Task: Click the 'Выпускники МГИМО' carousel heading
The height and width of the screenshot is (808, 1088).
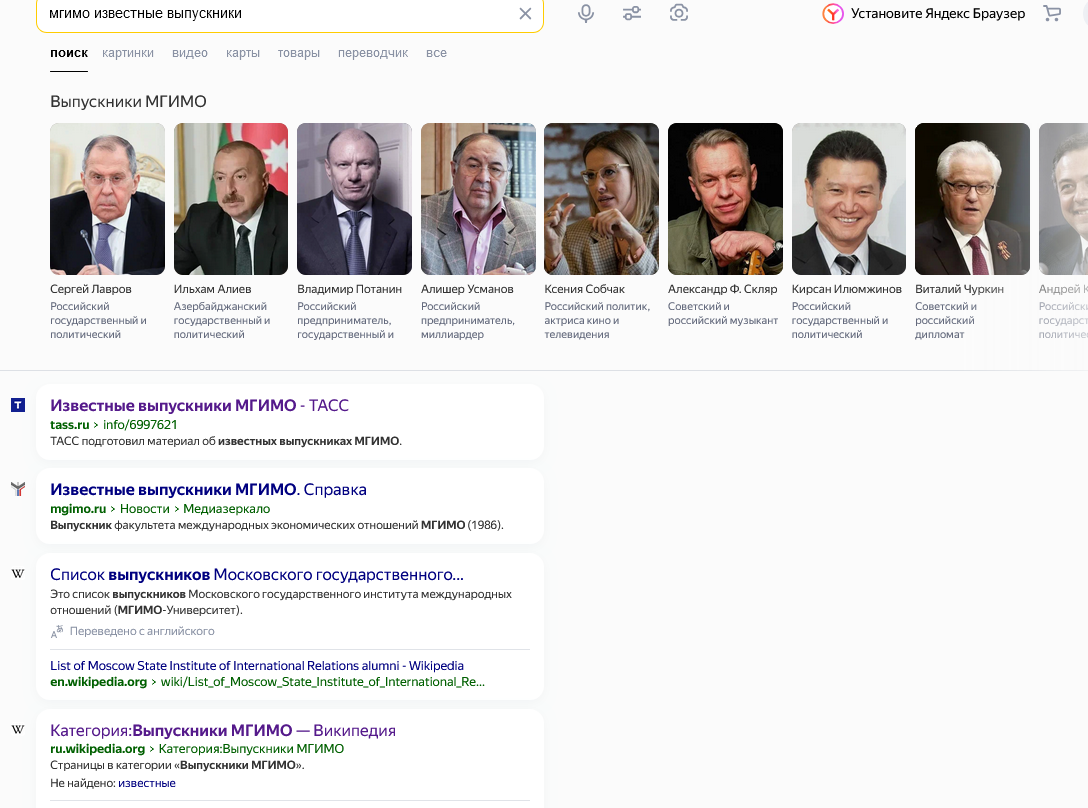Action: coord(128,101)
